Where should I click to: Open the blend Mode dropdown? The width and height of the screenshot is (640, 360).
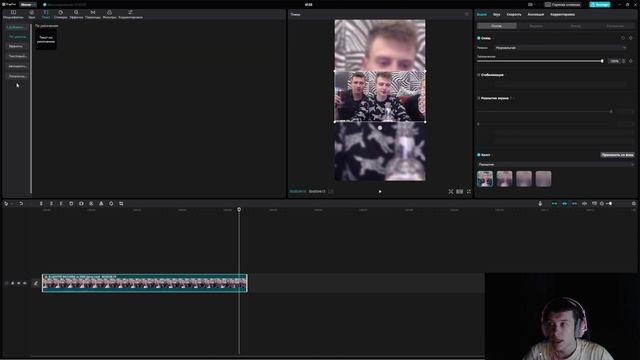pyautogui.click(x=561, y=48)
